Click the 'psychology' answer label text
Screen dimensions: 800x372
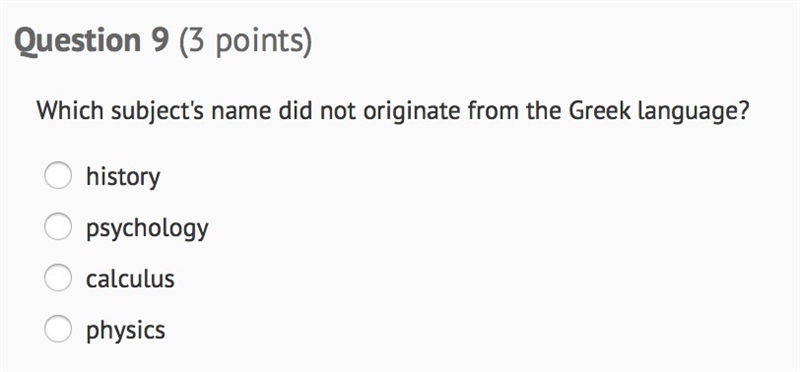click(147, 228)
